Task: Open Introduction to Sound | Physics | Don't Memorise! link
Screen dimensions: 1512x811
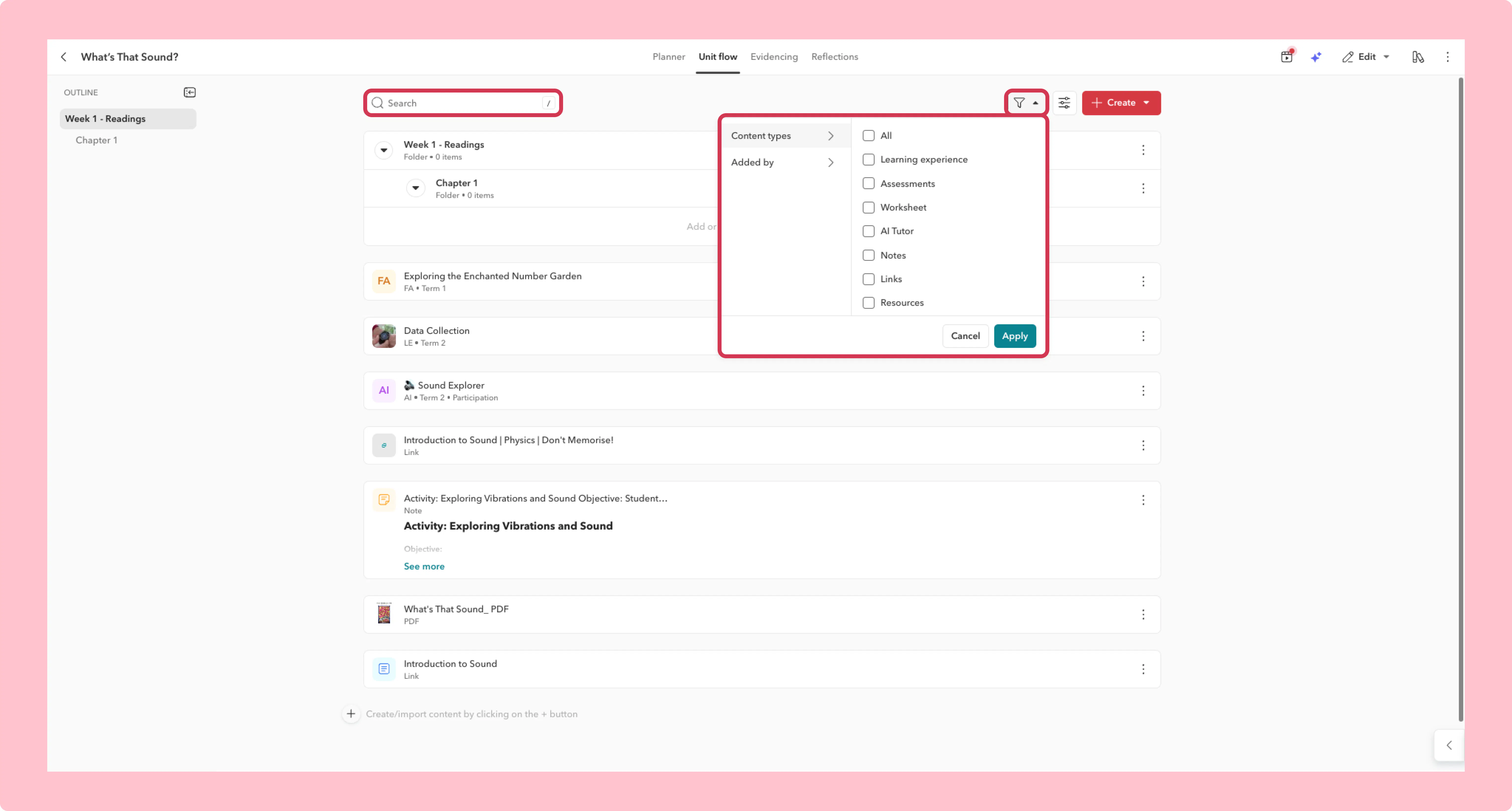Action: click(508, 440)
